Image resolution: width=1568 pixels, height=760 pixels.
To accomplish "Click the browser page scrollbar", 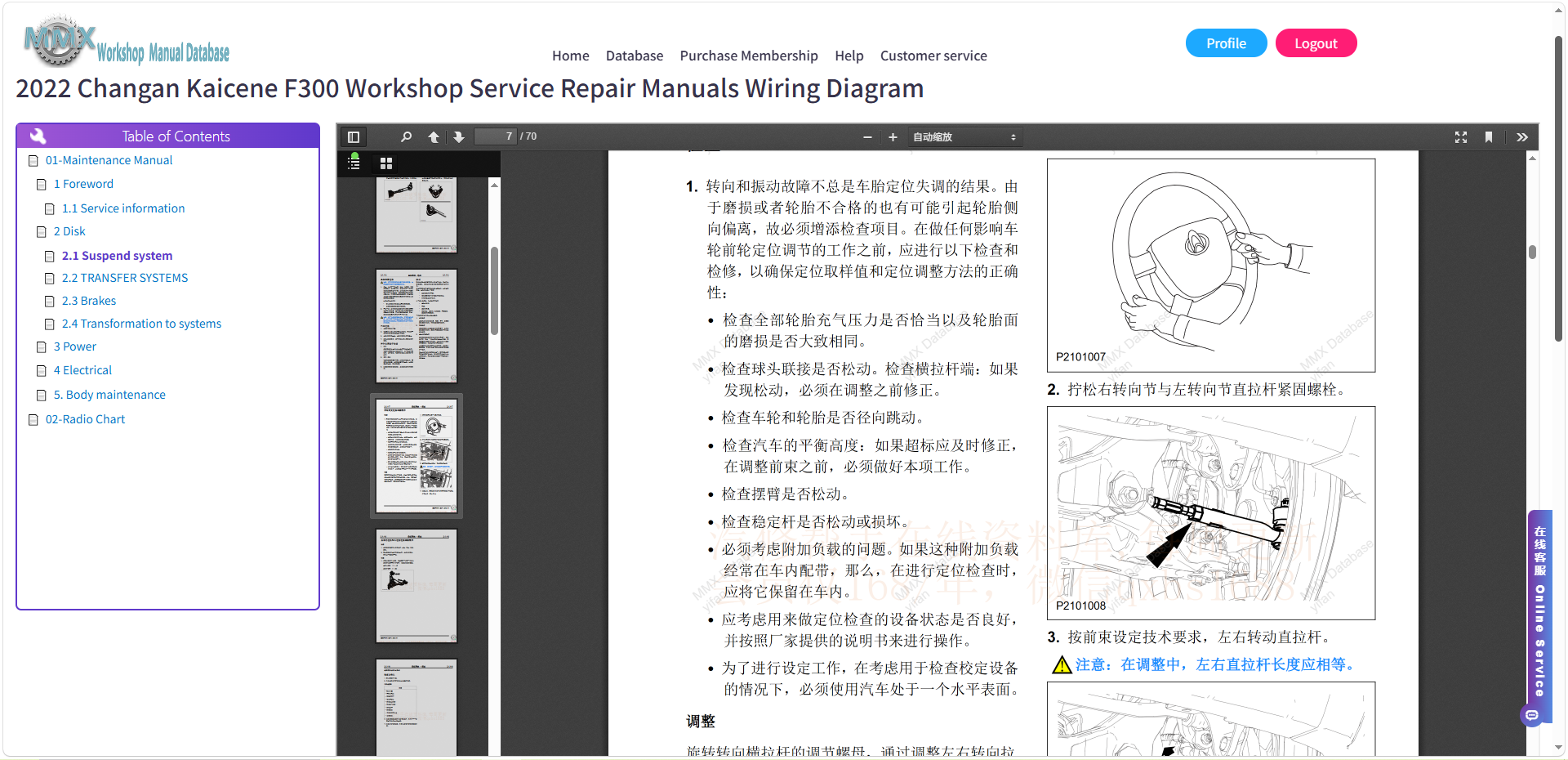I will (1558, 188).
